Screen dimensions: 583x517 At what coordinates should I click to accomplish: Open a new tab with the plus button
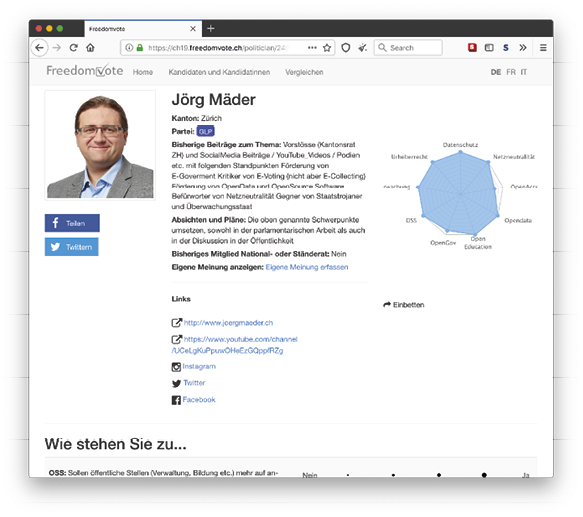211,28
